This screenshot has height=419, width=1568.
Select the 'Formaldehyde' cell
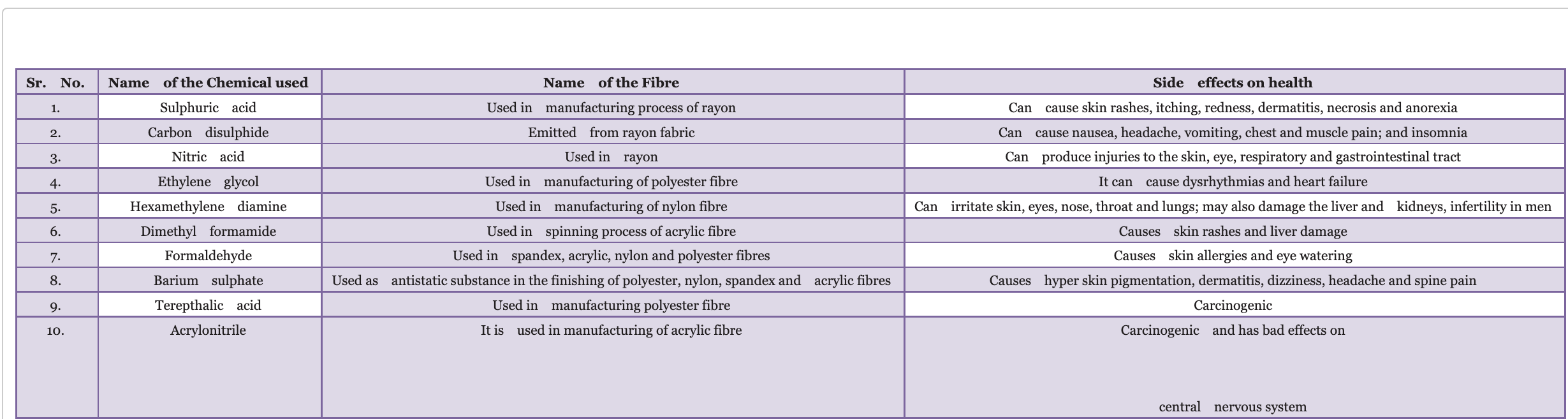(209, 255)
